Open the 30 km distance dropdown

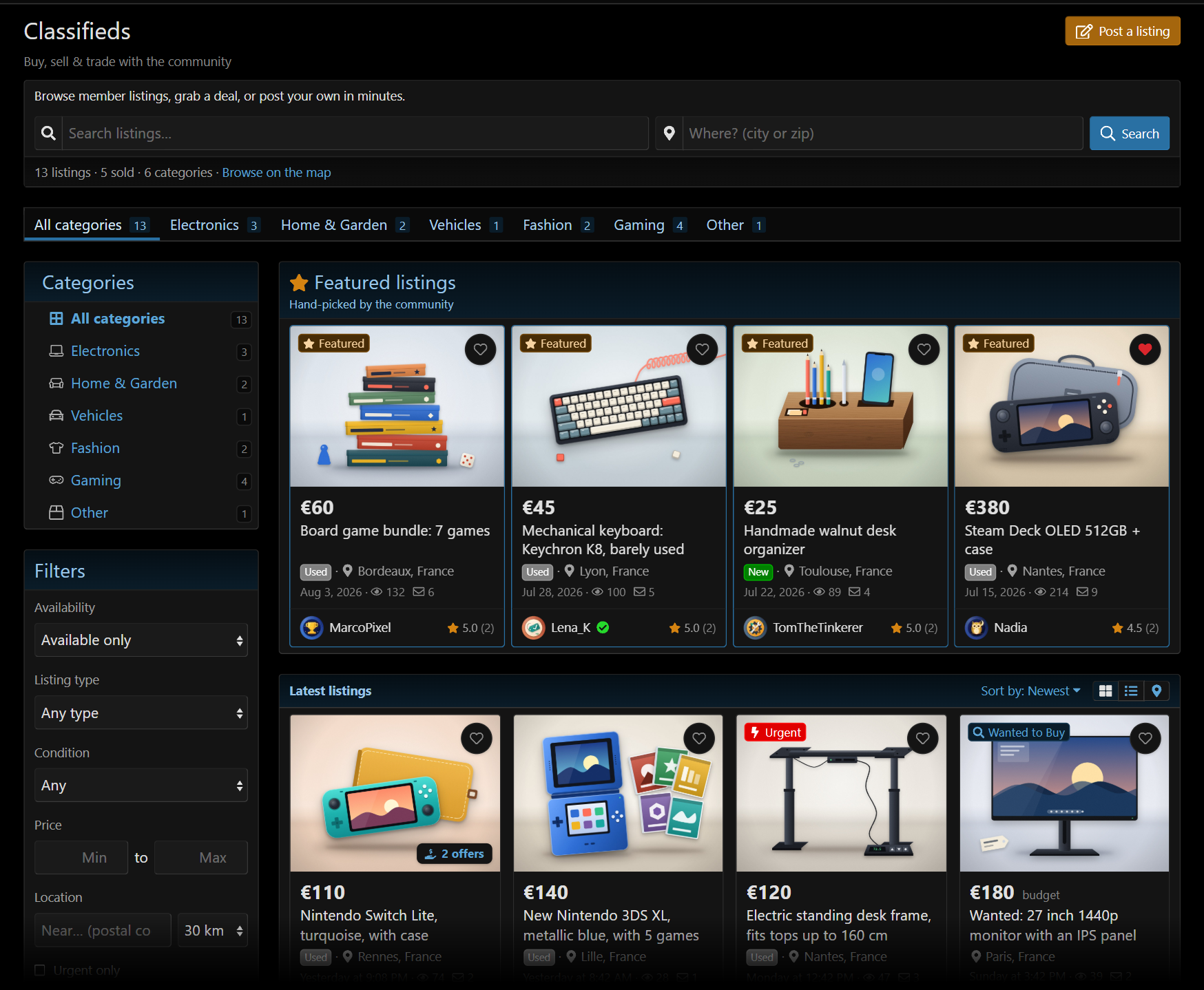(x=213, y=931)
